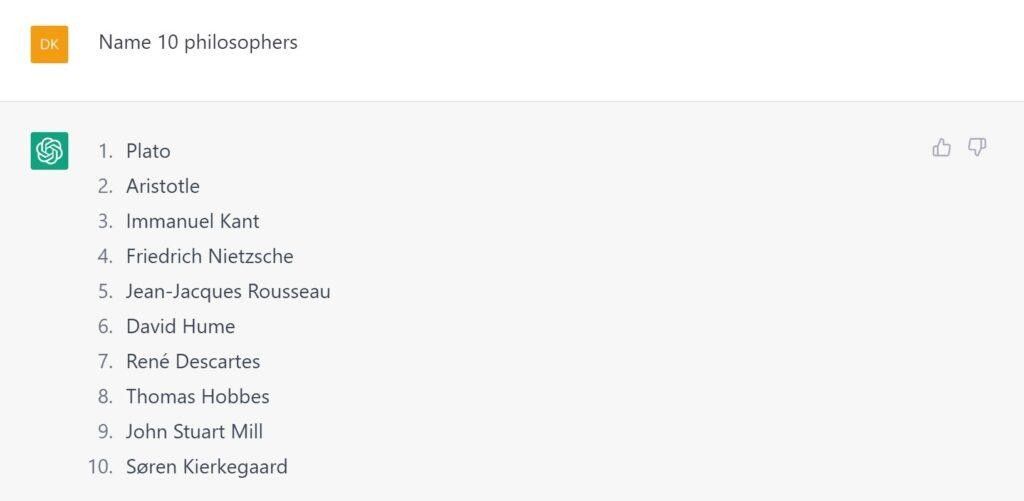Click the green ChatGPT logo avatar
The height and width of the screenshot is (501, 1024).
49,151
